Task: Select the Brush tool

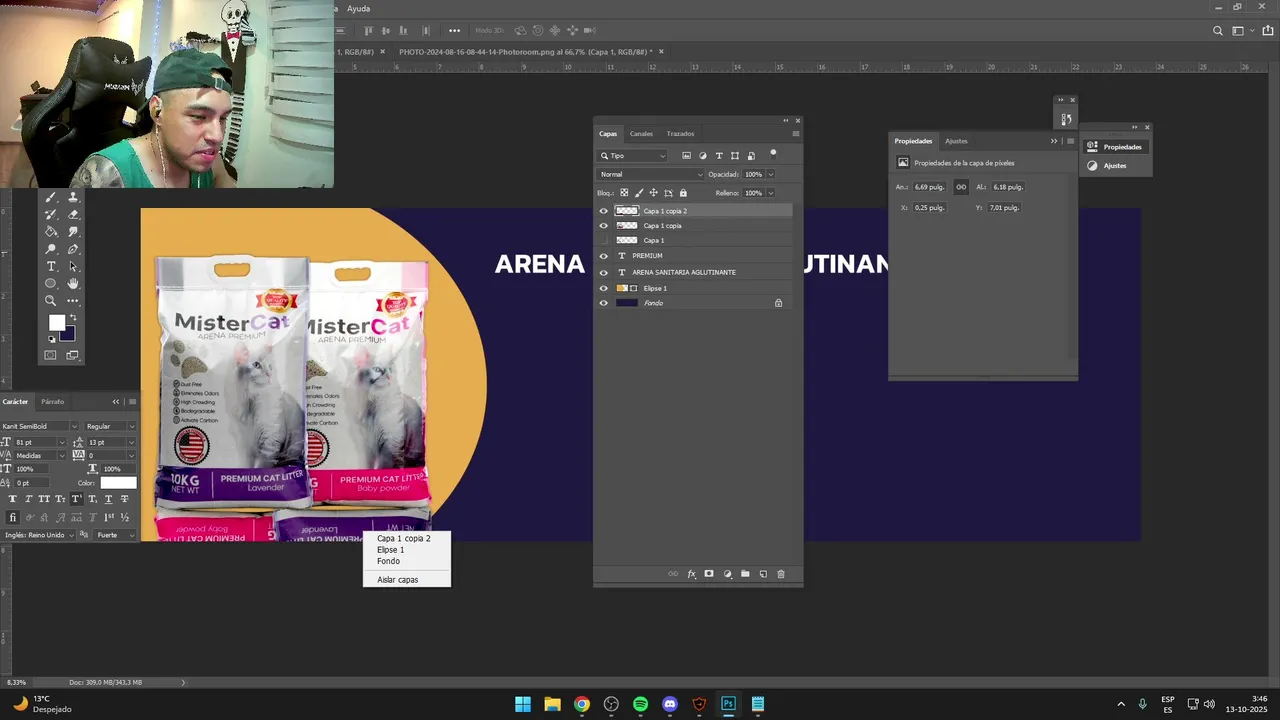Action: pyautogui.click(x=51, y=197)
